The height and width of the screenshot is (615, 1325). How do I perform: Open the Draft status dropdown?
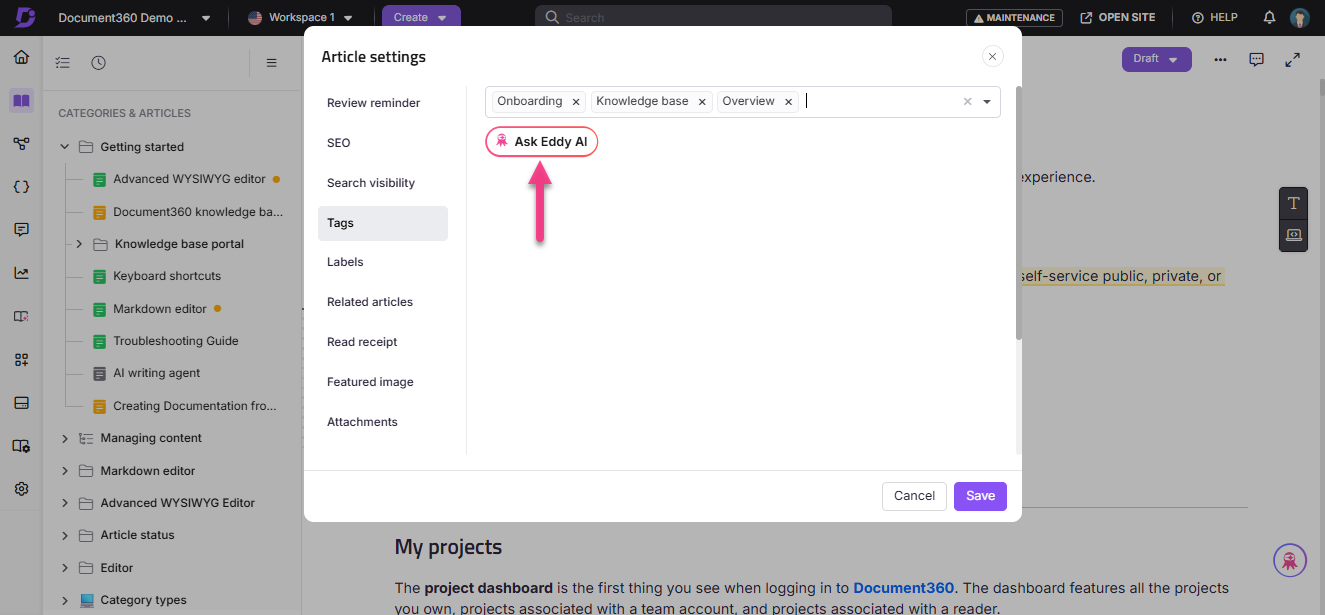click(1156, 59)
